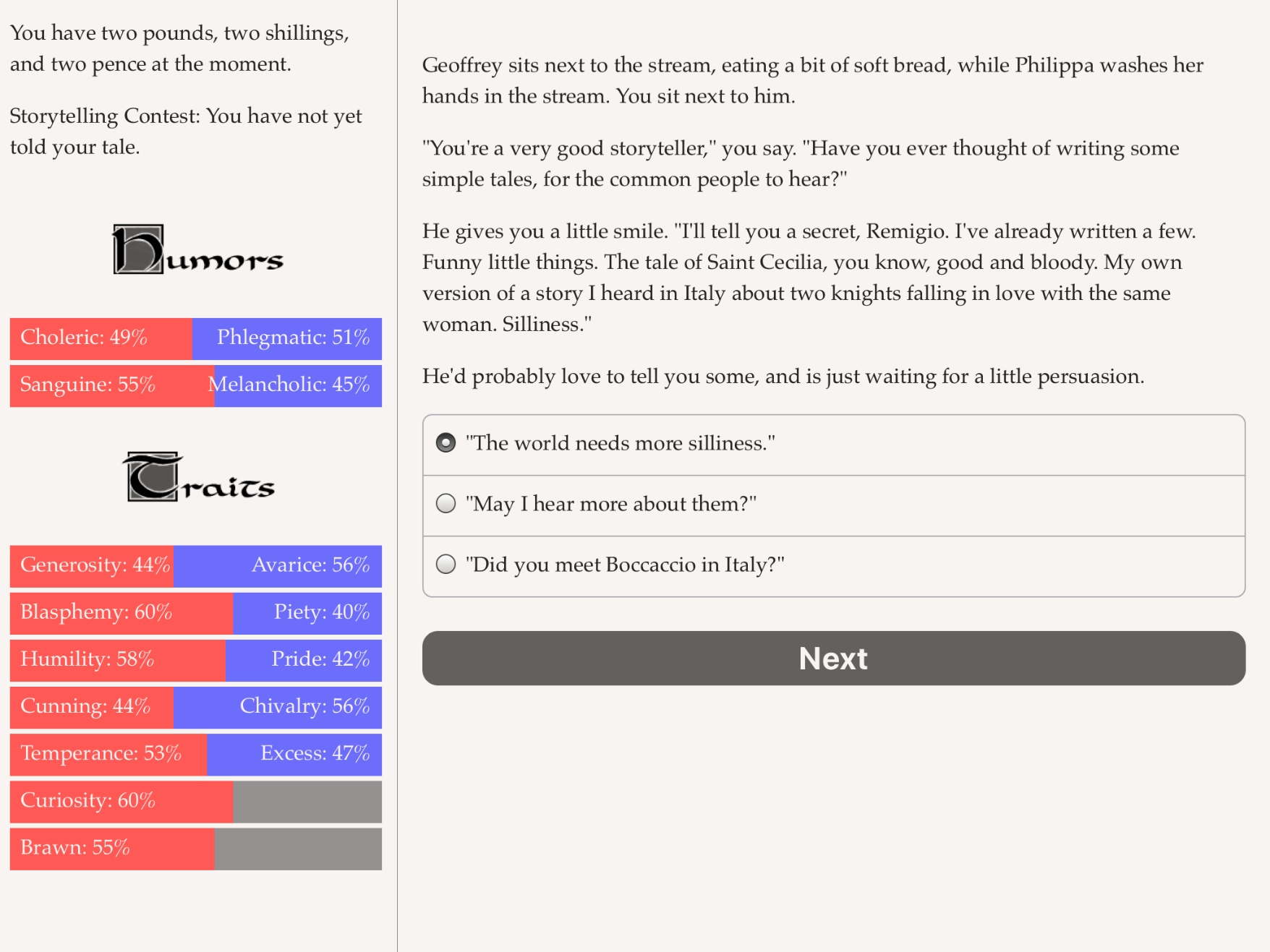Click the Piety 40% bar segment
Viewport: 1270px width, 952px height.
tap(307, 613)
